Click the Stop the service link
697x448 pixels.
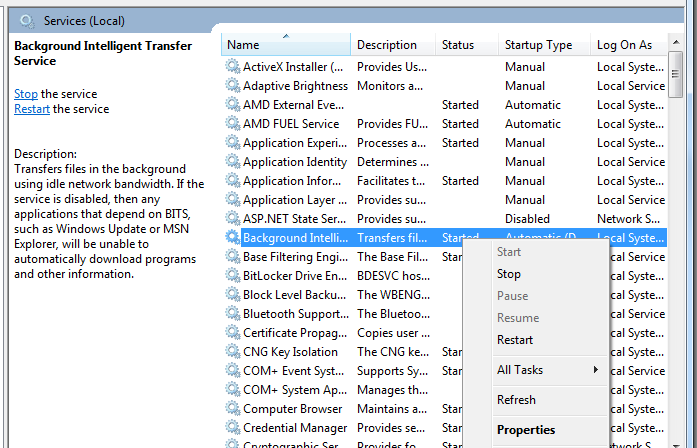click(x=25, y=94)
